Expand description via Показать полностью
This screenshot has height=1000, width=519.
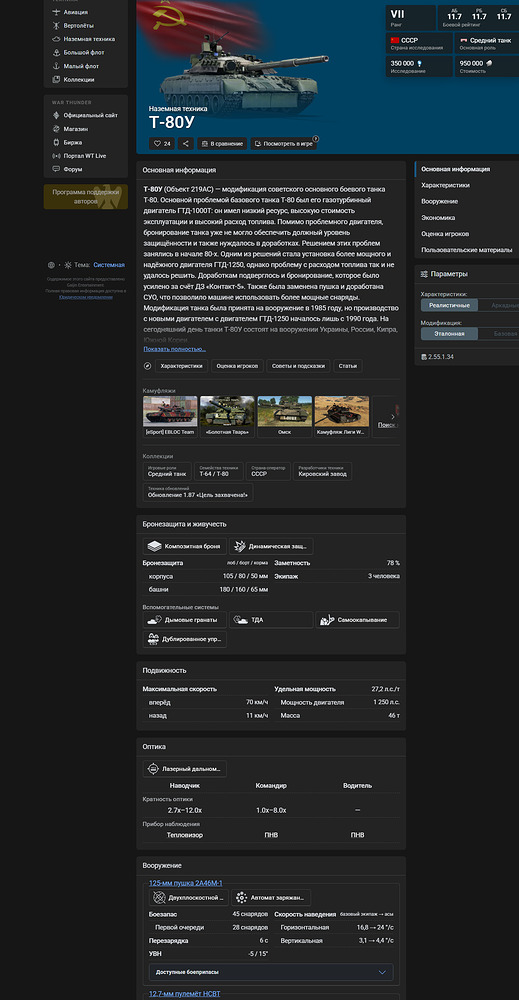(x=175, y=349)
